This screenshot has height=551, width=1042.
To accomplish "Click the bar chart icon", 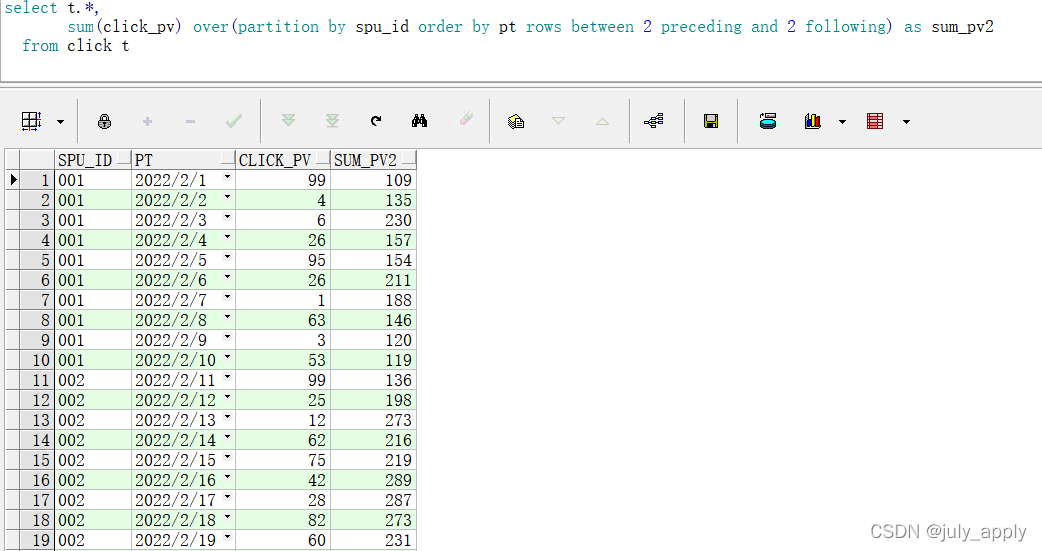I will pos(813,121).
